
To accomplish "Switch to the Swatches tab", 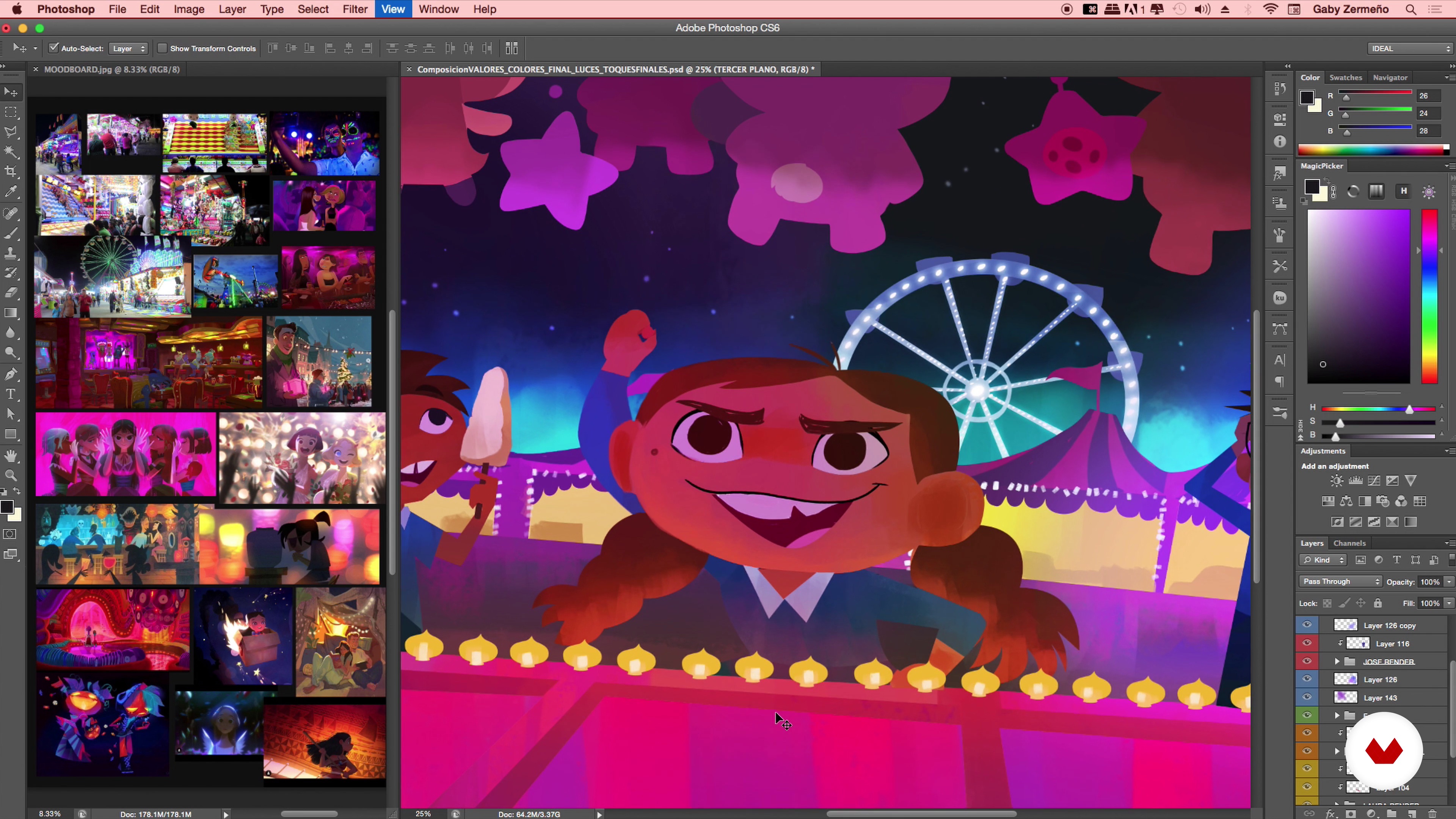I will tap(1345, 77).
